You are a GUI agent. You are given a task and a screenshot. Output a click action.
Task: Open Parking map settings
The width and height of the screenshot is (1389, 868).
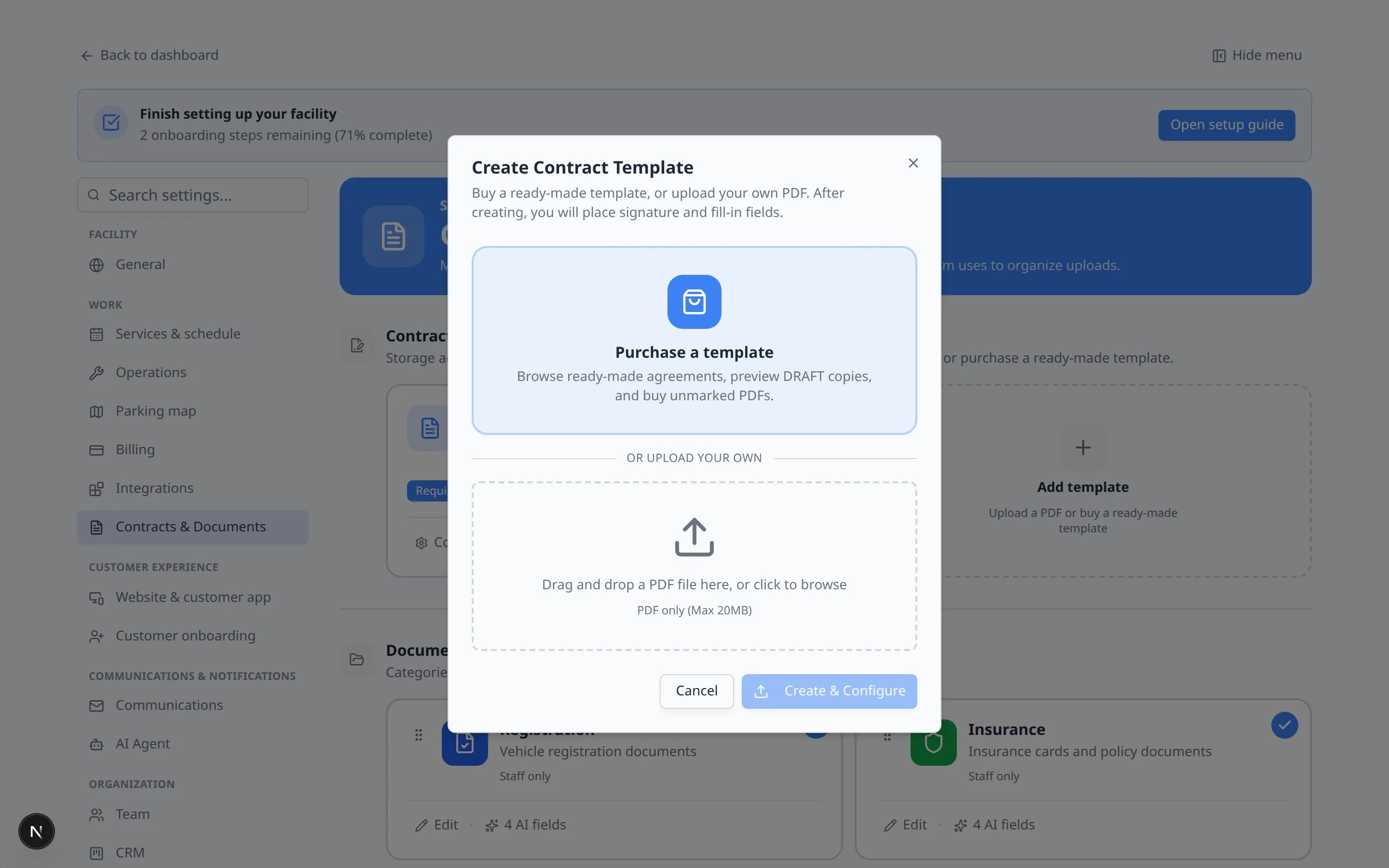(x=193, y=411)
